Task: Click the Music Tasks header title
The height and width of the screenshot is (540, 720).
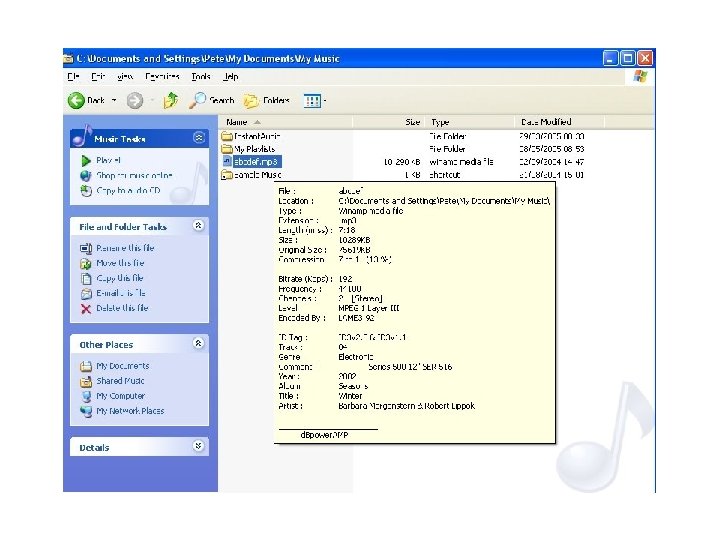Action: [119, 139]
